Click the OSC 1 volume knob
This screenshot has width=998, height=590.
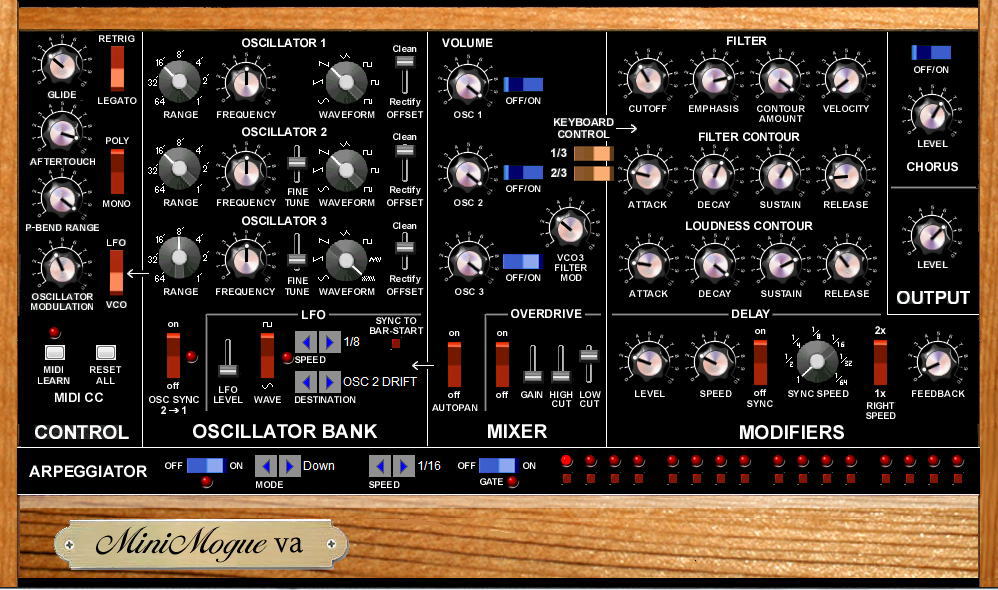point(467,85)
